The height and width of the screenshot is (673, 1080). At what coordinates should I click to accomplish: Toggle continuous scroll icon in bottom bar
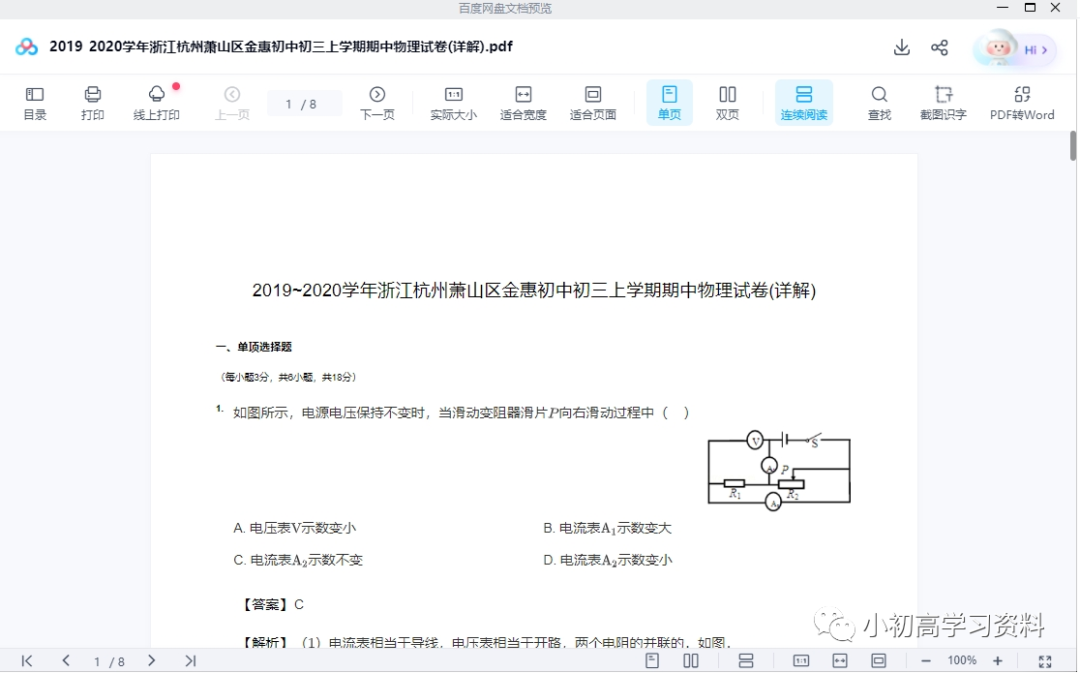[x=746, y=661]
